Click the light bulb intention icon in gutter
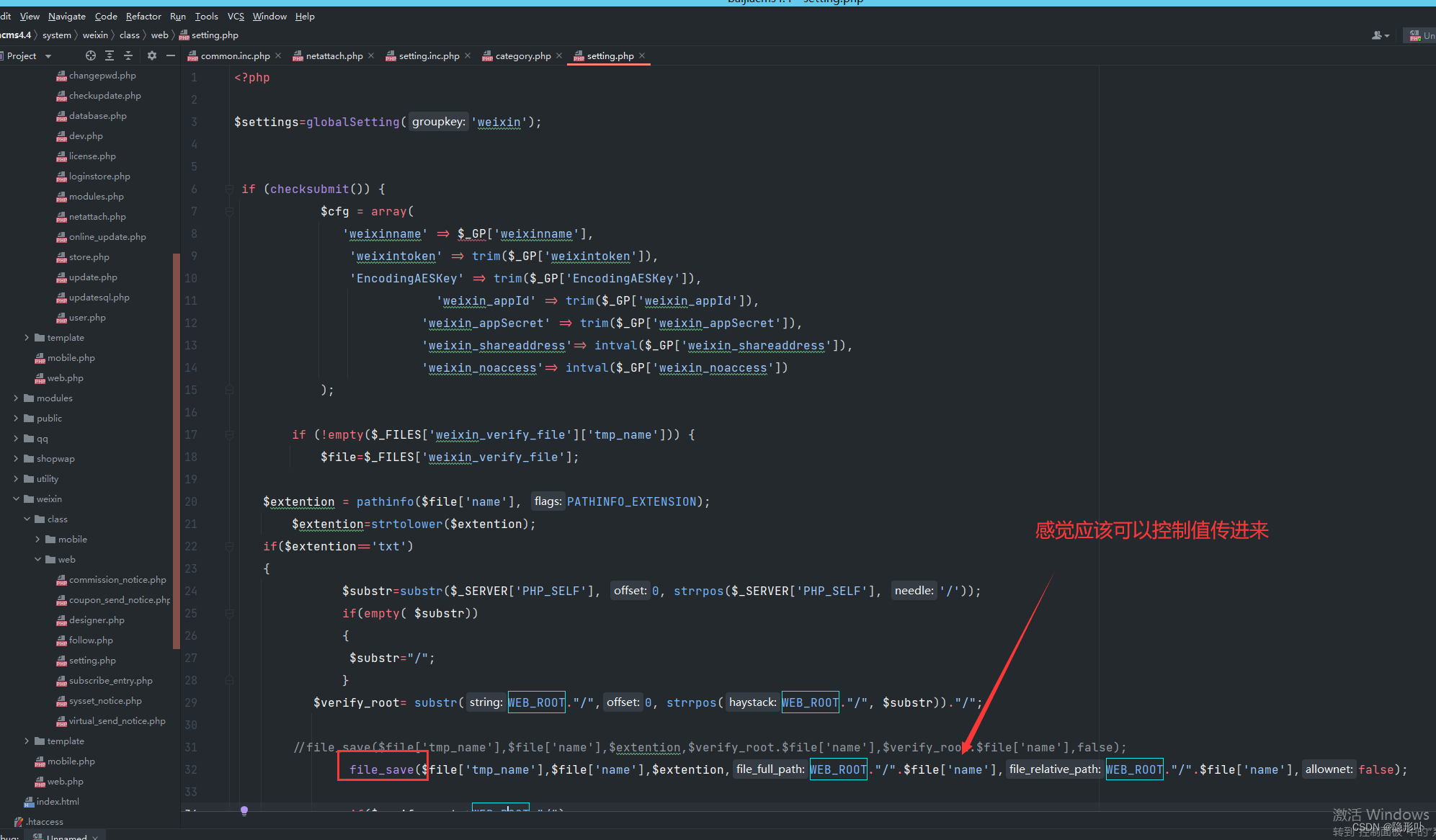The height and width of the screenshot is (840, 1436). pos(244,810)
